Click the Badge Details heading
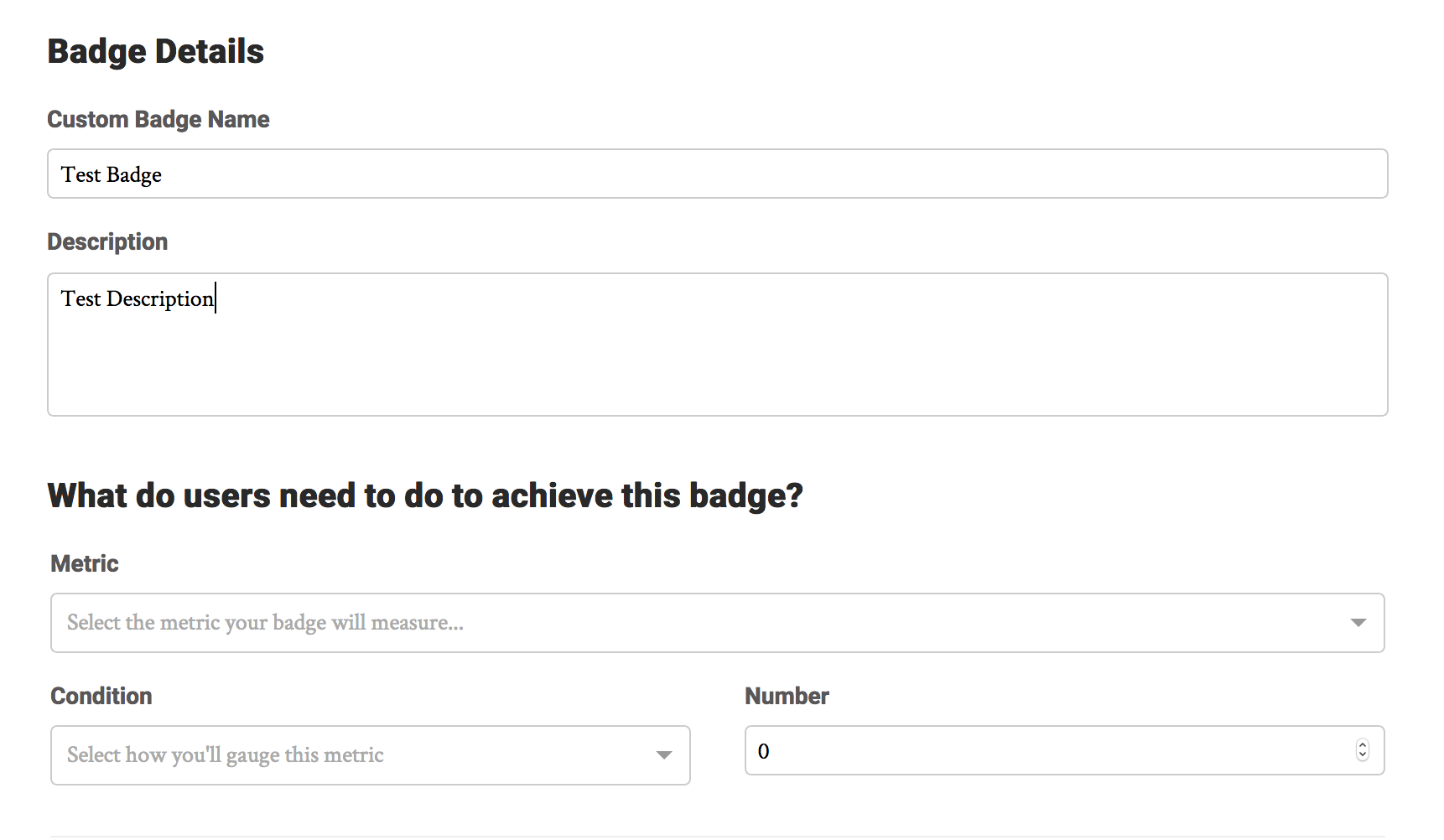The height and width of the screenshot is (840, 1444). click(x=156, y=51)
